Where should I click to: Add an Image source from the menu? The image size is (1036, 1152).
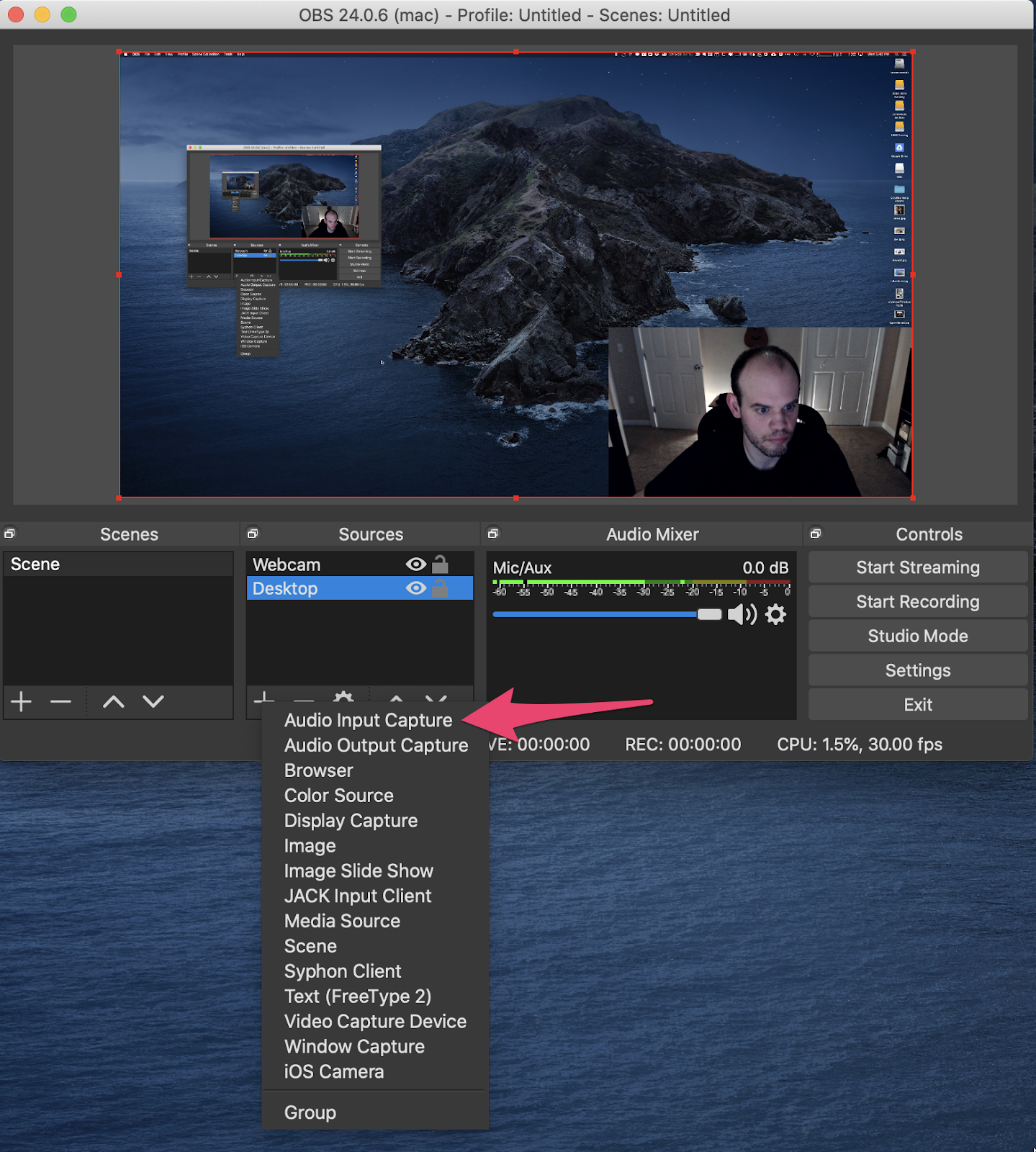[x=376, y=846]
